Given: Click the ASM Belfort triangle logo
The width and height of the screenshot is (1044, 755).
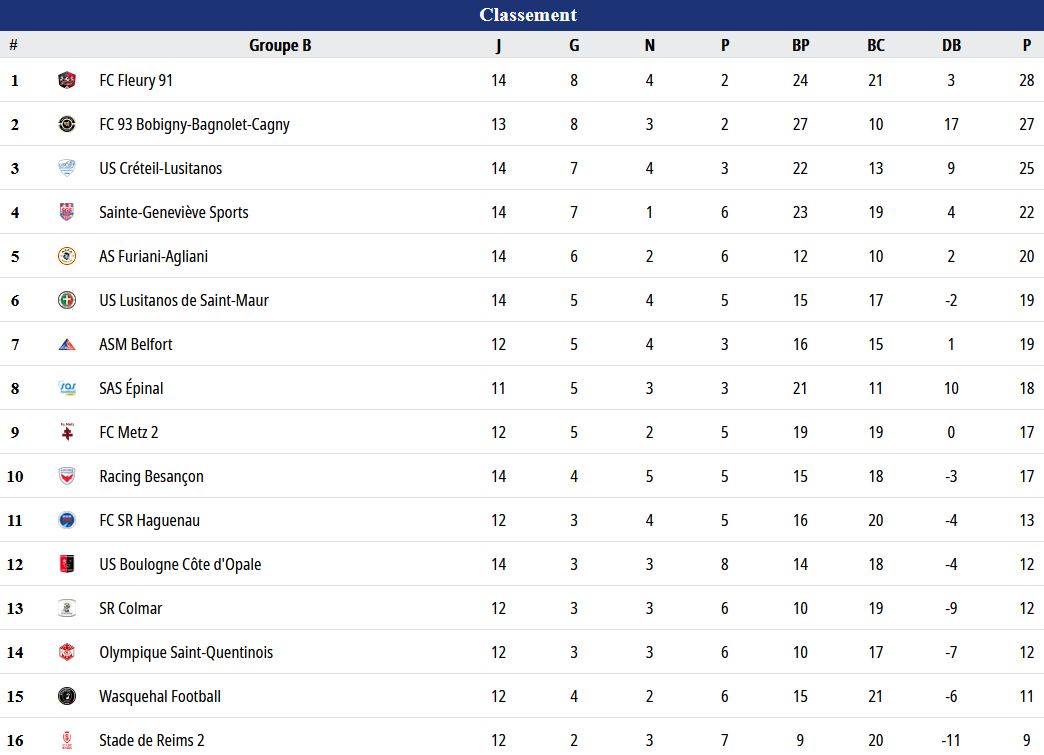Looking at the screenshot, I should click(x=67, y=344).
